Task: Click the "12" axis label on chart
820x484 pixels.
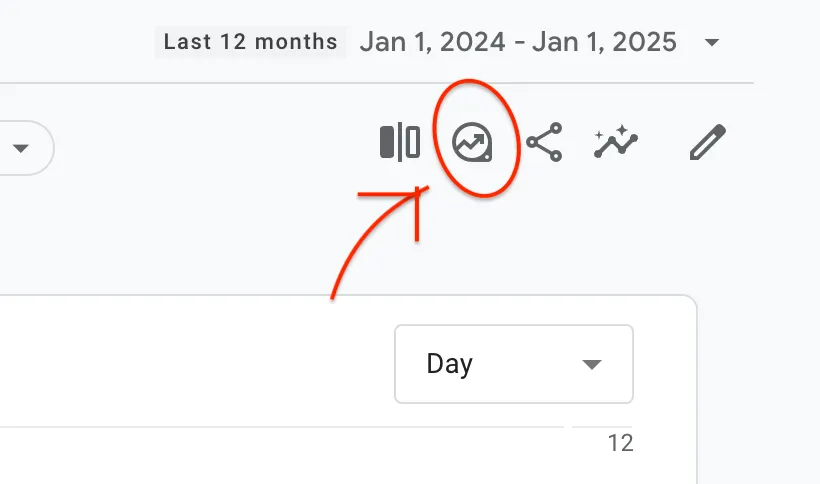Action: 621,443
